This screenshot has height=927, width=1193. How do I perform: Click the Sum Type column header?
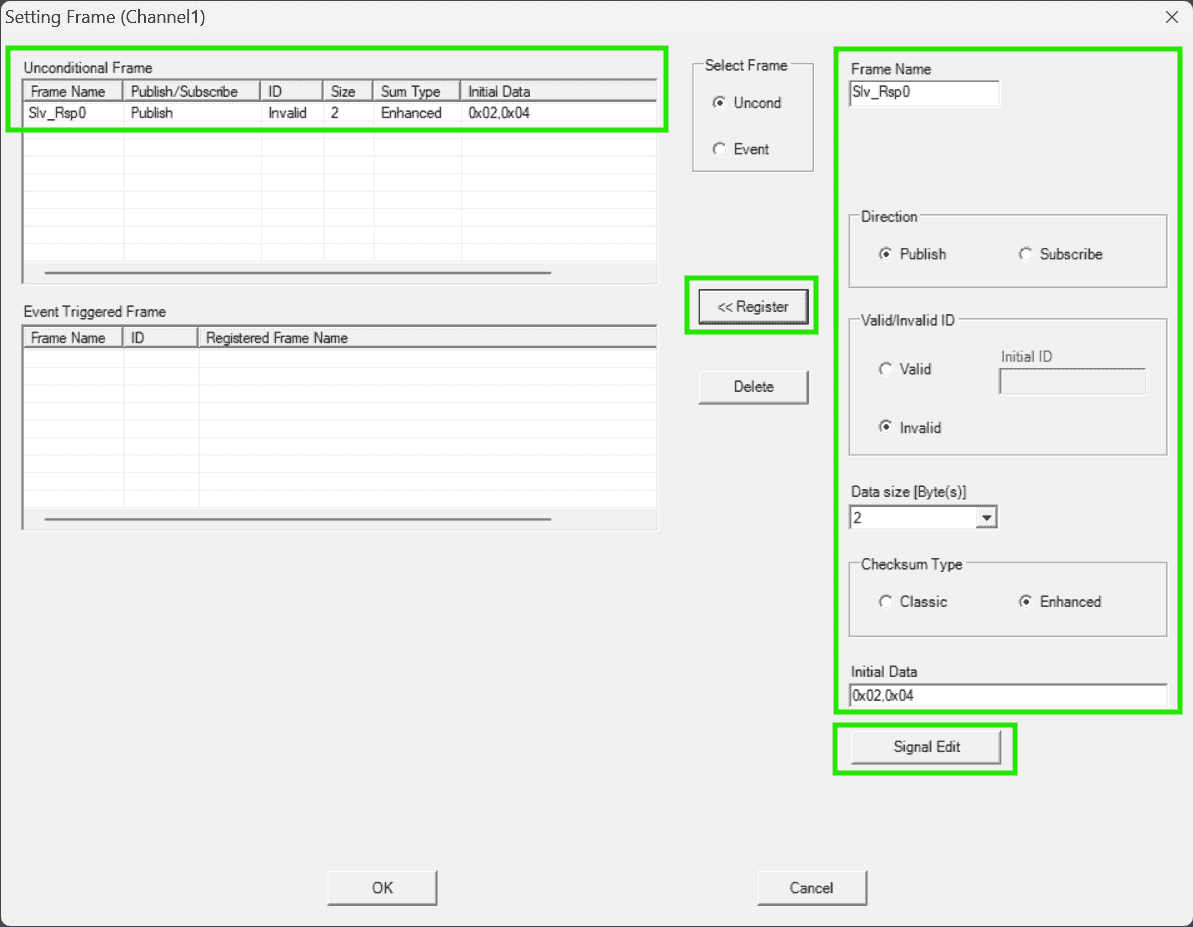416,91
